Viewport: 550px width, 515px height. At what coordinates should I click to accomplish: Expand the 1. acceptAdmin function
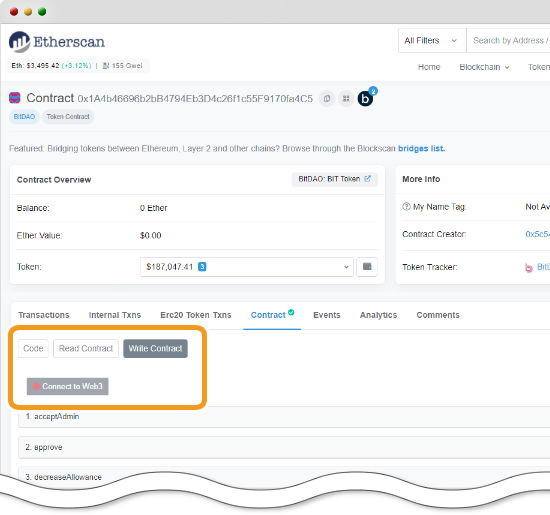click(x=284, y=416)
